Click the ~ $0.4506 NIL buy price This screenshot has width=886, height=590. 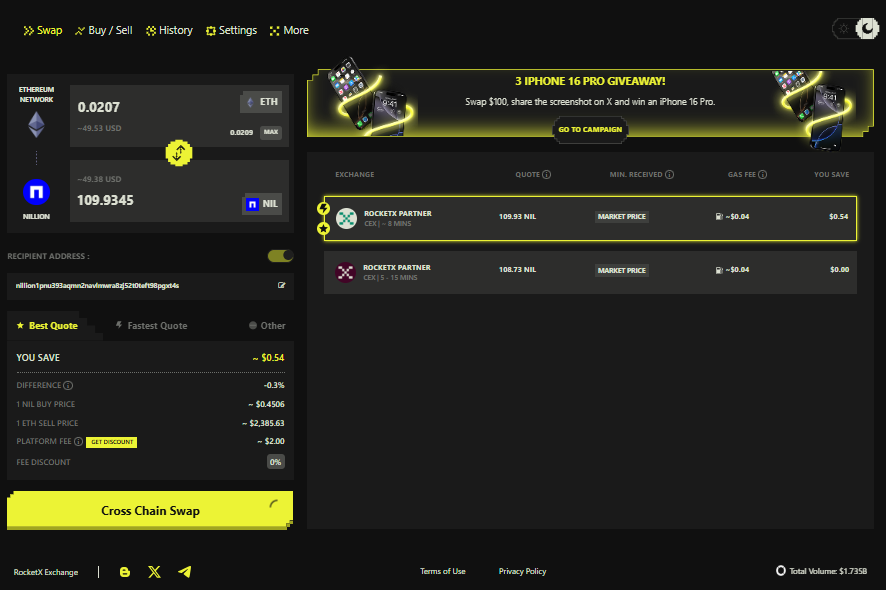266,404
